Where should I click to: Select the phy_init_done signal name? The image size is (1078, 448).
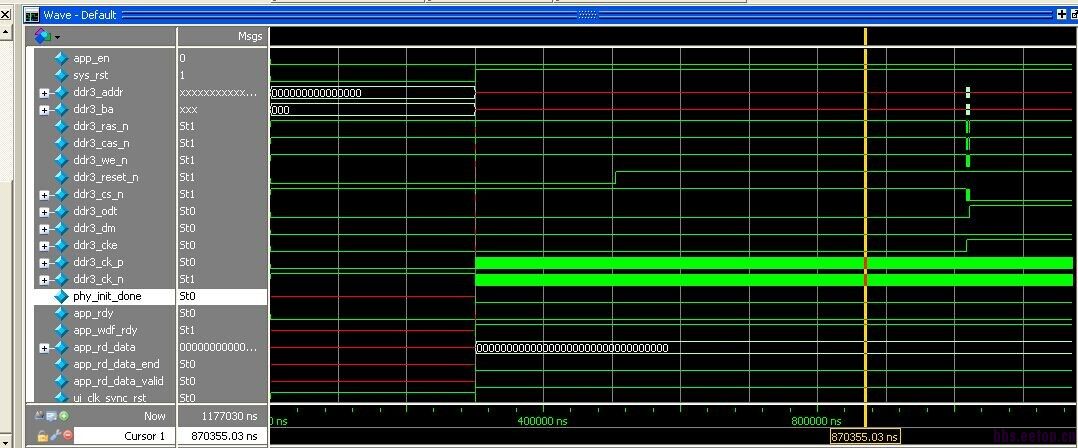pos(107,297)
